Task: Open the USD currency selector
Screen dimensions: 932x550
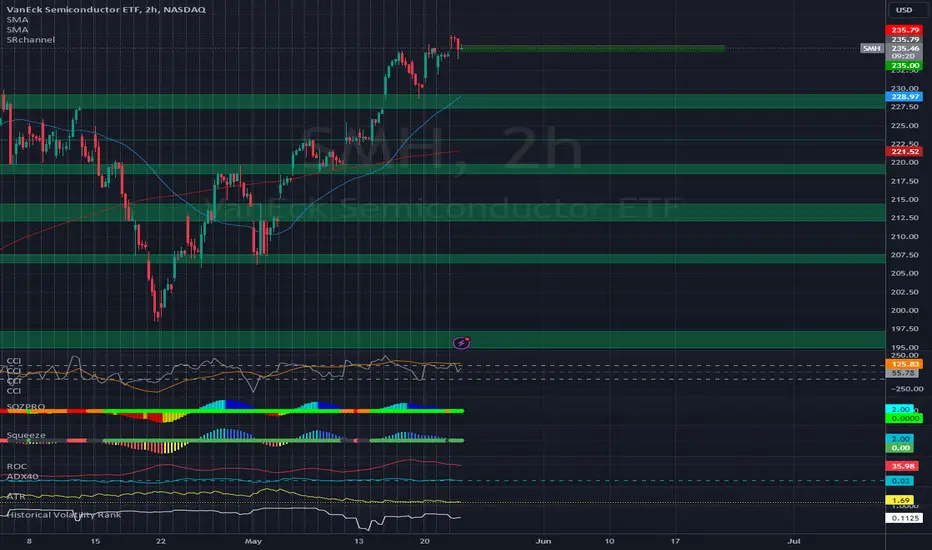Action: click(904, 10)
